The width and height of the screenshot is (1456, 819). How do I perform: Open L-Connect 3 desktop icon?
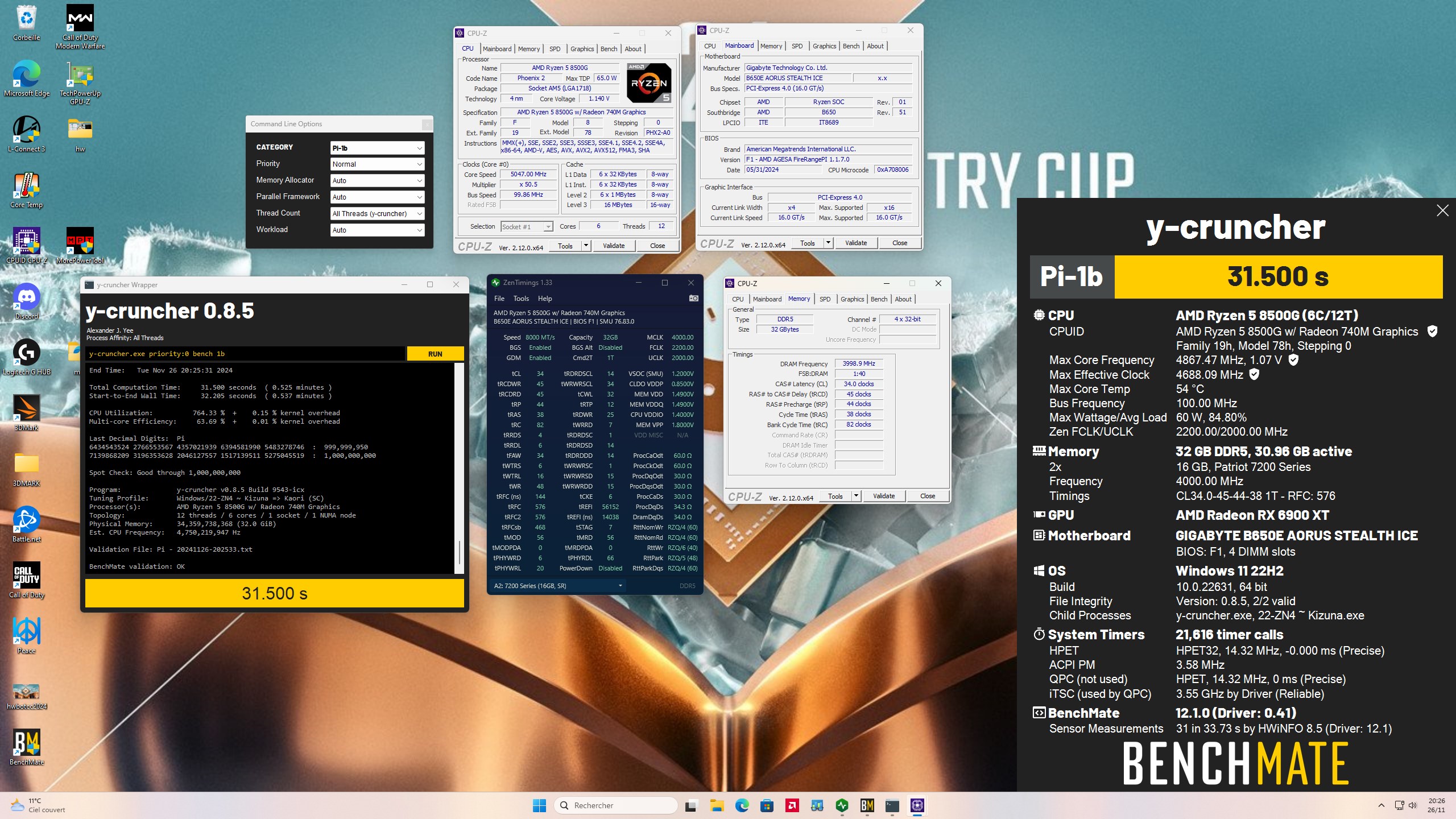tap(27, 135)
